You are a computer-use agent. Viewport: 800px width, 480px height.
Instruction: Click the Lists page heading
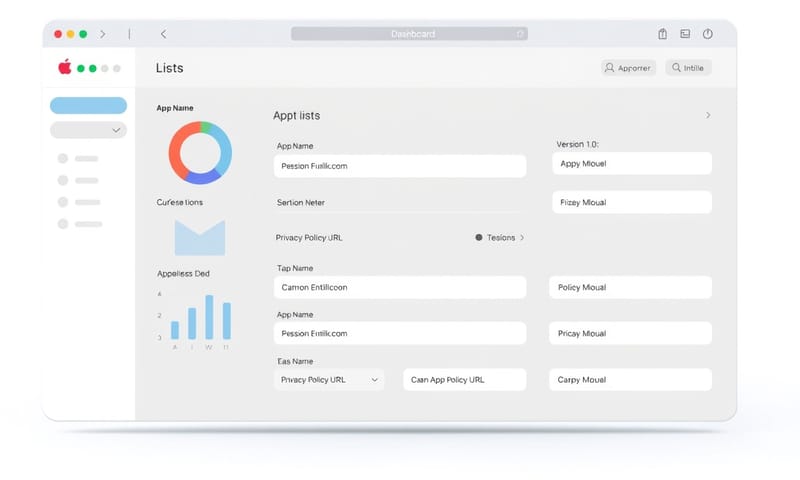(x=169, y=68)
